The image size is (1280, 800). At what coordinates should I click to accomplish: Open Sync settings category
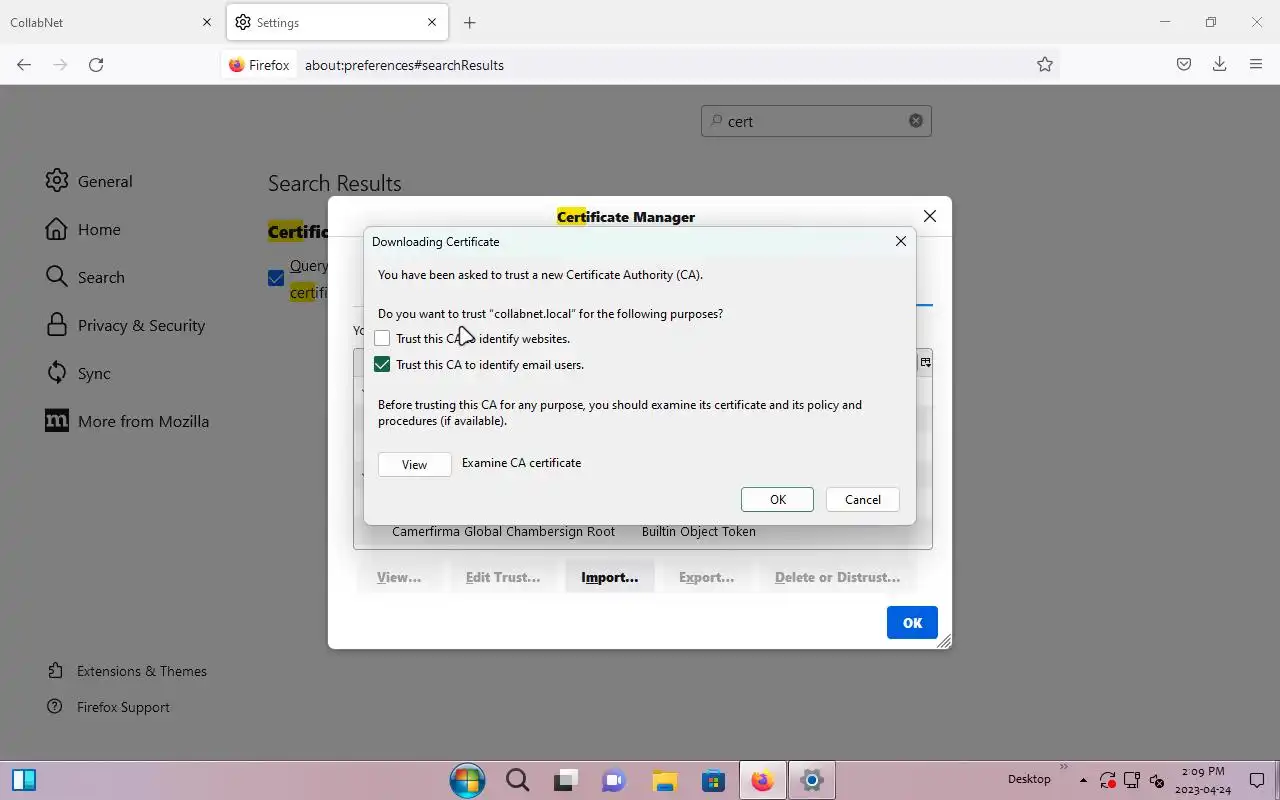(x=78, y=373)
